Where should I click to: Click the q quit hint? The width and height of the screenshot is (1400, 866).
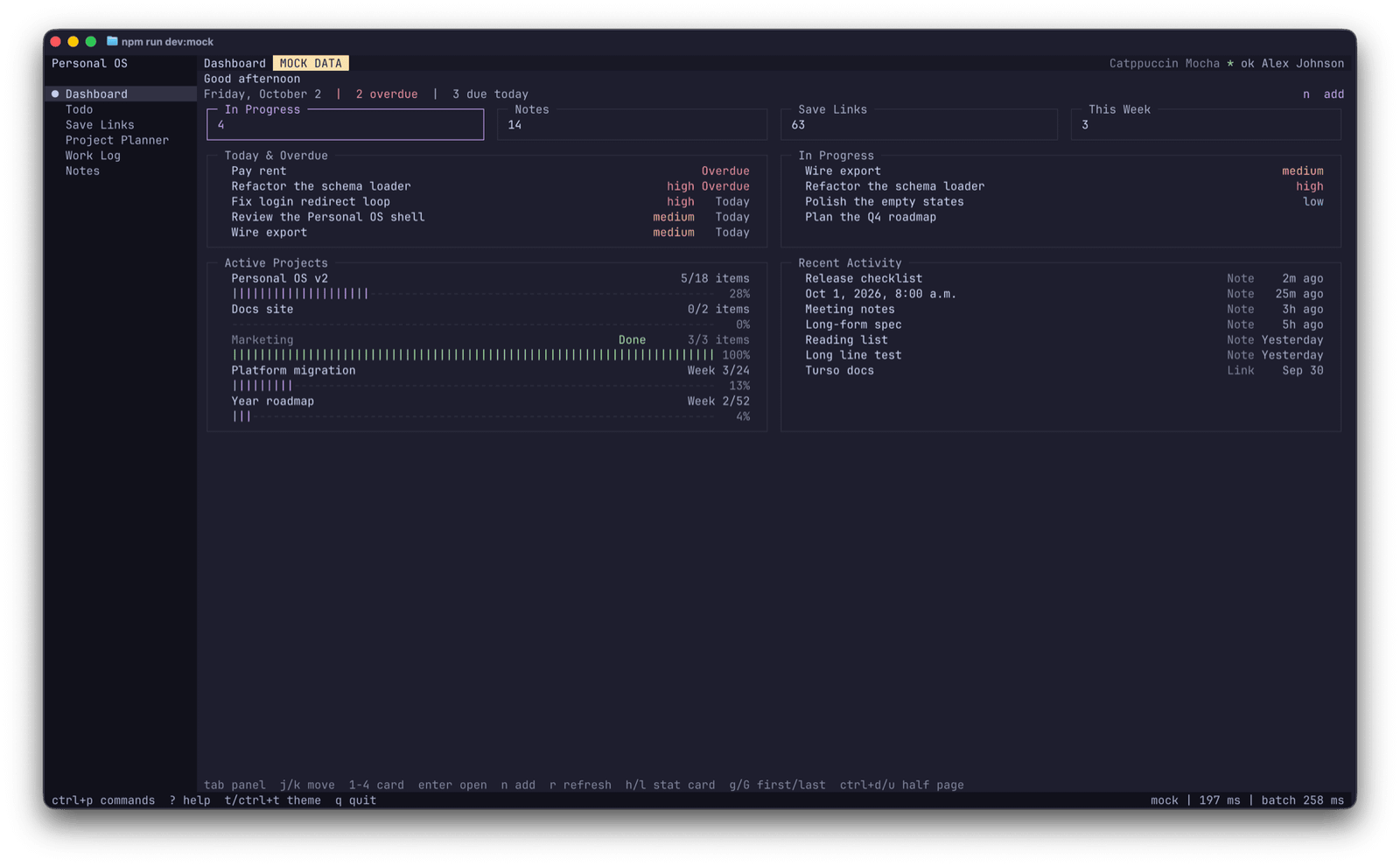pyautogui.click(x=356, y=800)
